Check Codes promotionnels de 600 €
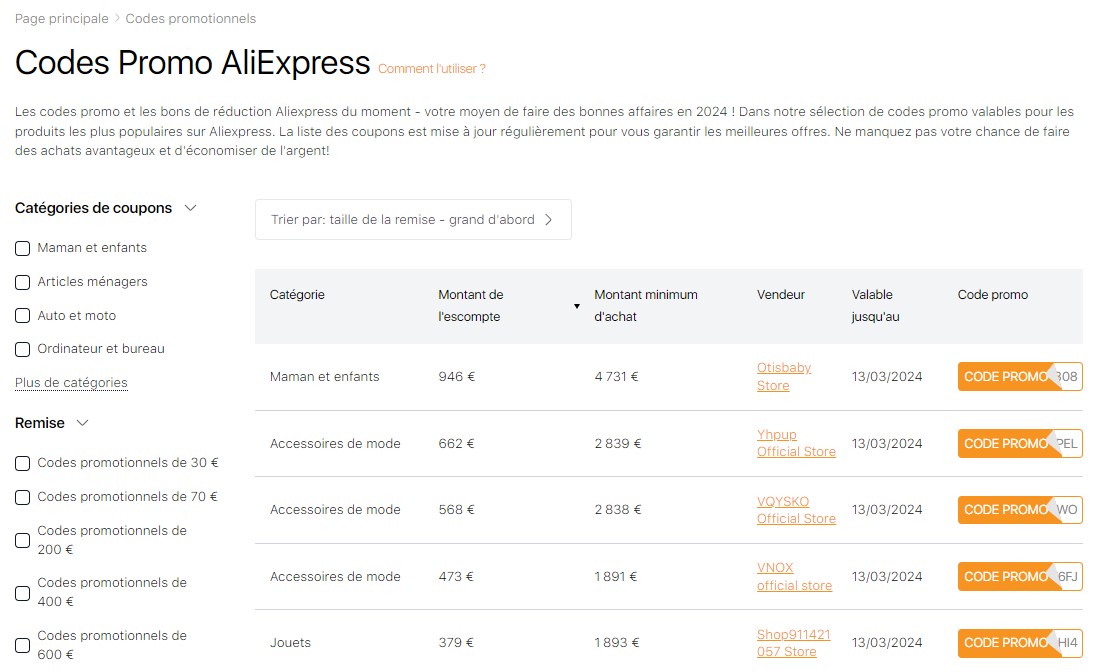The height and width of the screenshot is (672, 1104). [x=22, y=645]
